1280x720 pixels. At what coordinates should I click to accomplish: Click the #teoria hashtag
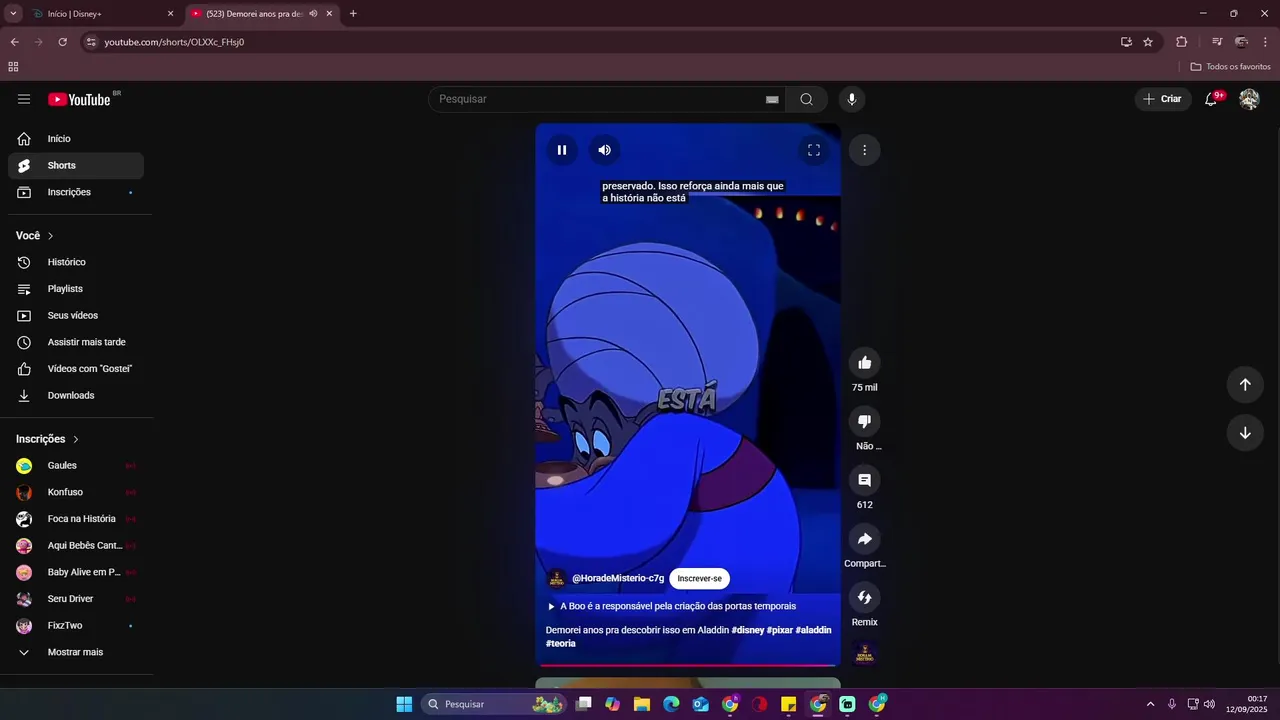561,643
